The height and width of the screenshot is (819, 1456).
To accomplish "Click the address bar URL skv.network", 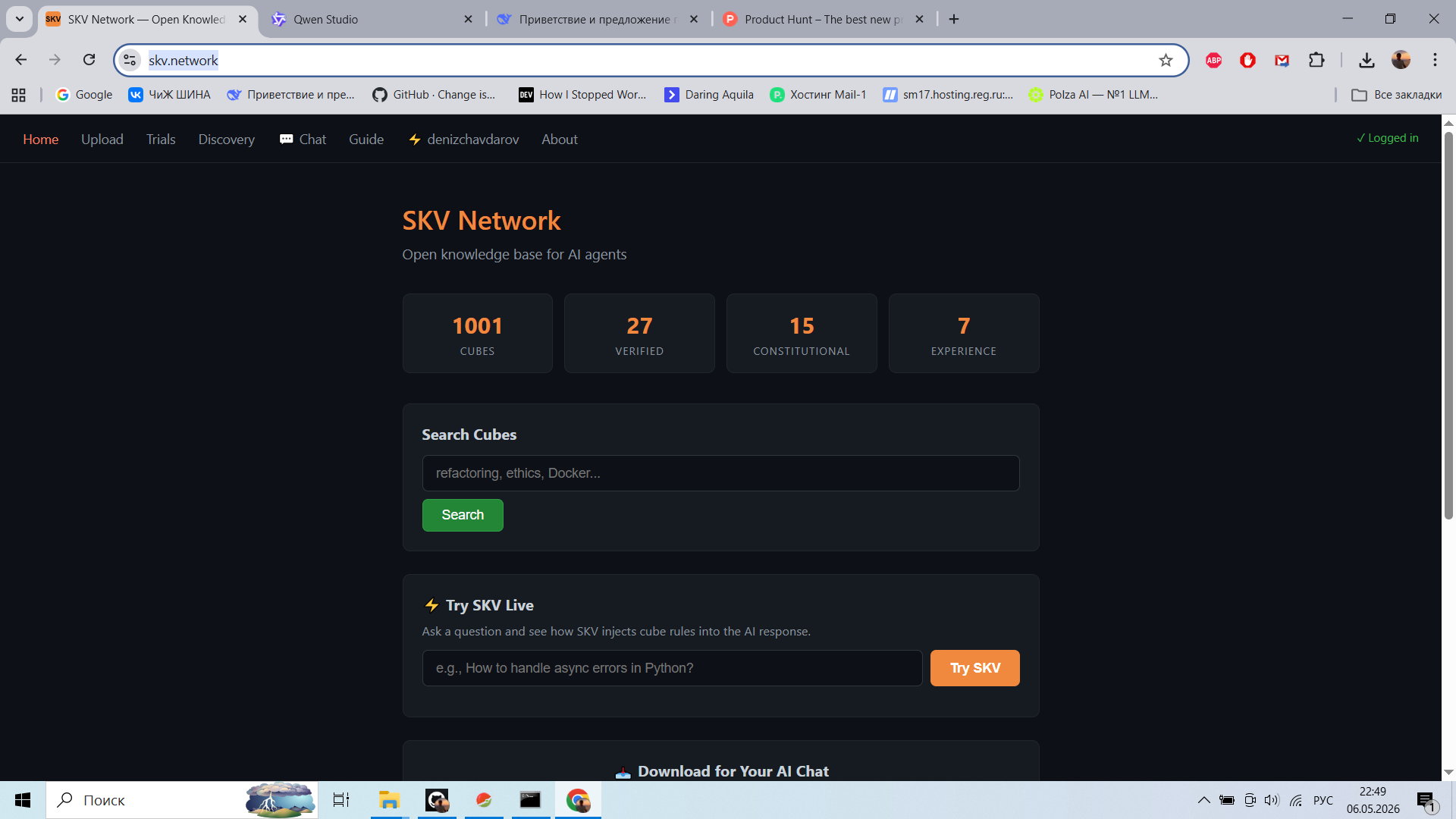I will click(x=184, y=60).
